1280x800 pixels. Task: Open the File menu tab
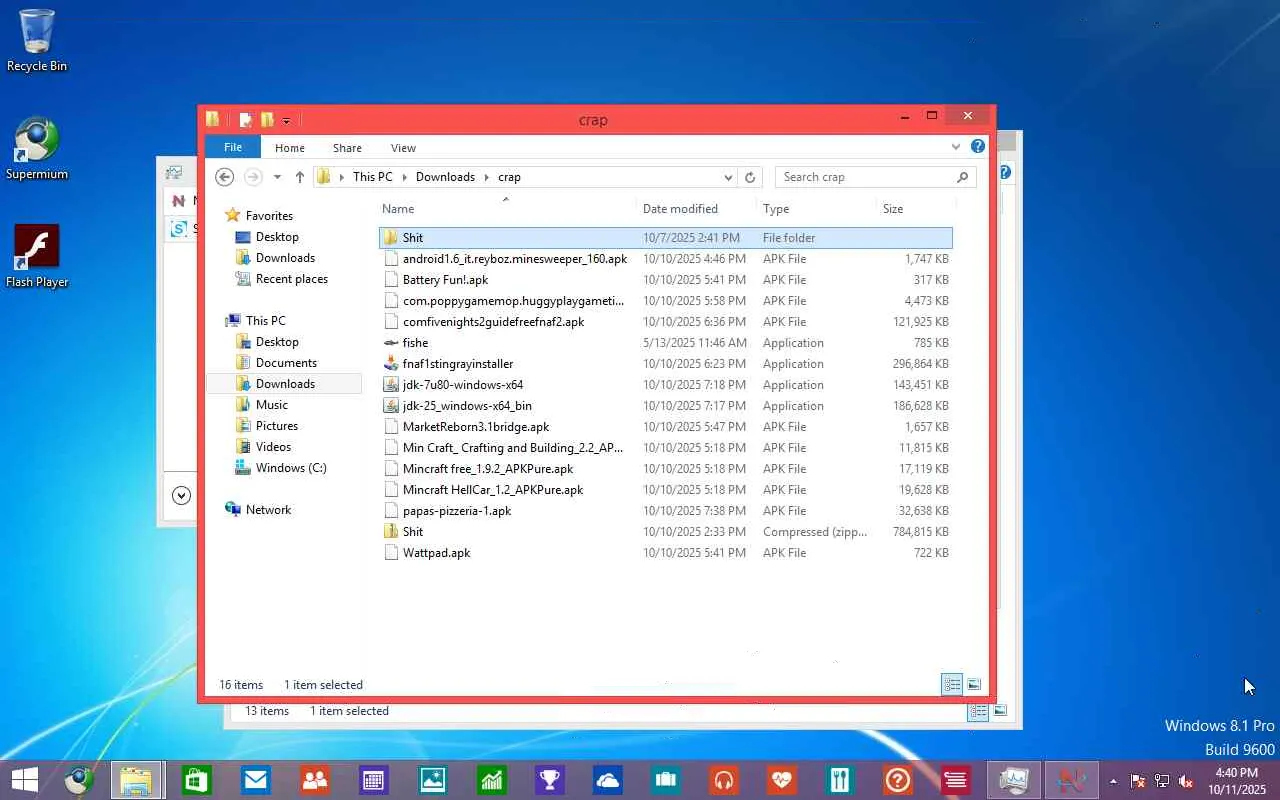coord(233,147)
